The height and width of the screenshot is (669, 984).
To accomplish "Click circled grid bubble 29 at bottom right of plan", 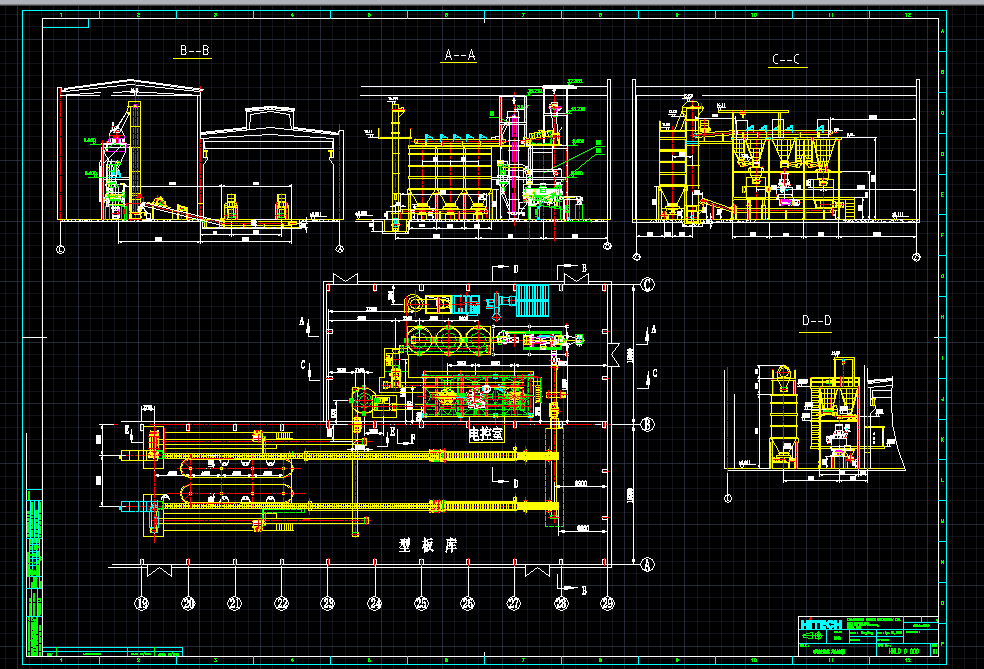I will click(607, 601).
